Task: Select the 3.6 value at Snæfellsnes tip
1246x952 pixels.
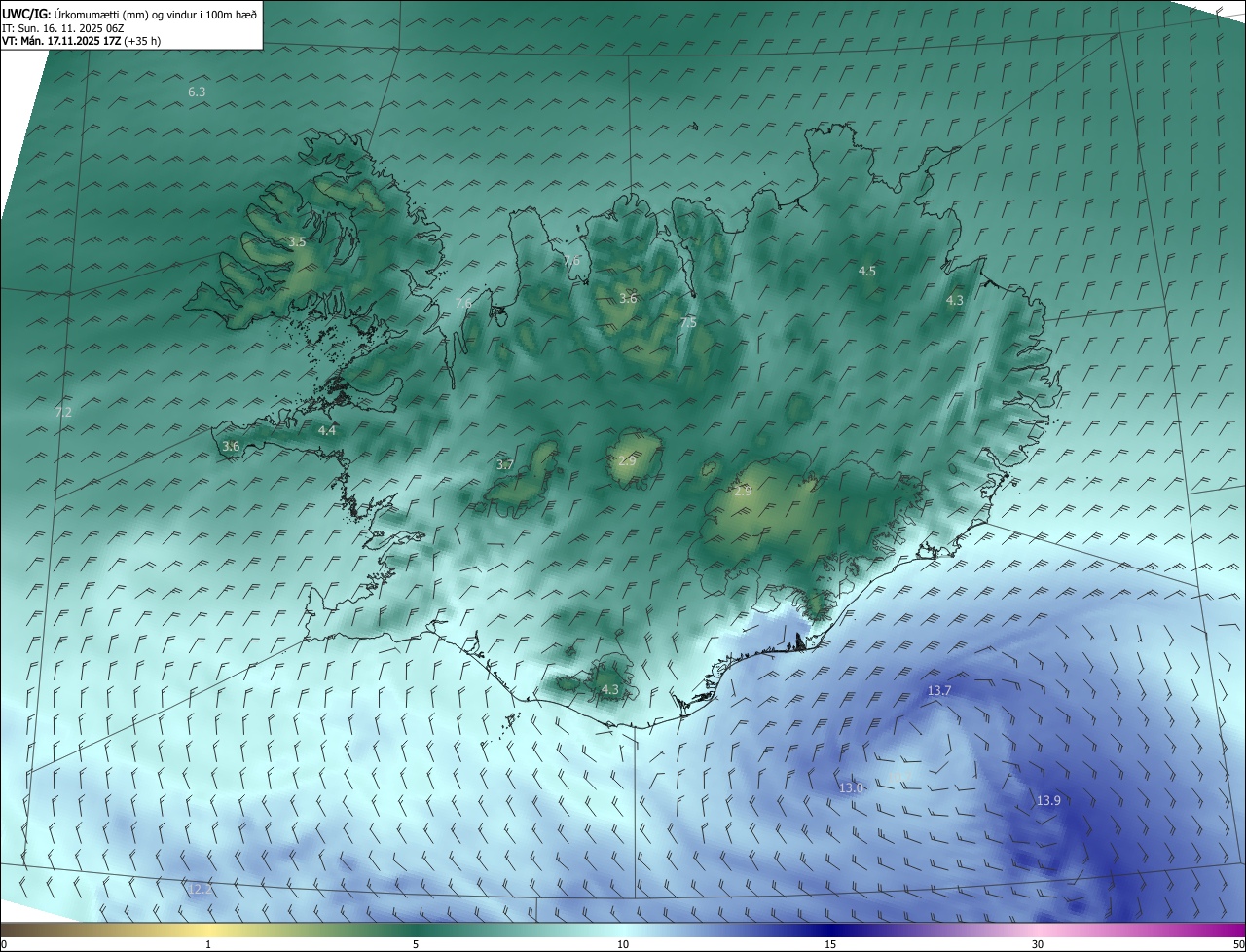Action: 231,446
